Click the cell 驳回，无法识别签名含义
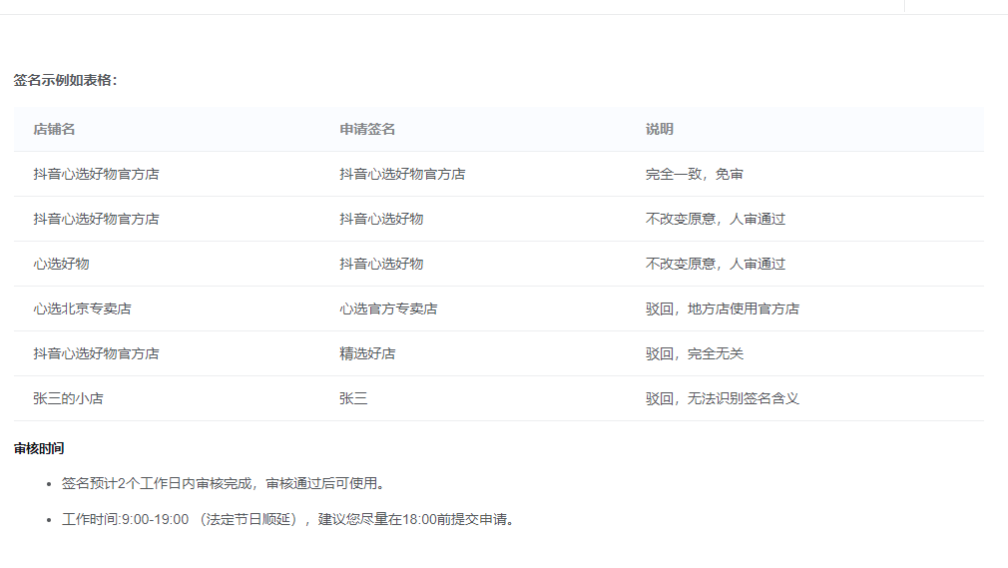Image resolution: width=1008 pixels, height=568 pixels. [x=722, y=399]
